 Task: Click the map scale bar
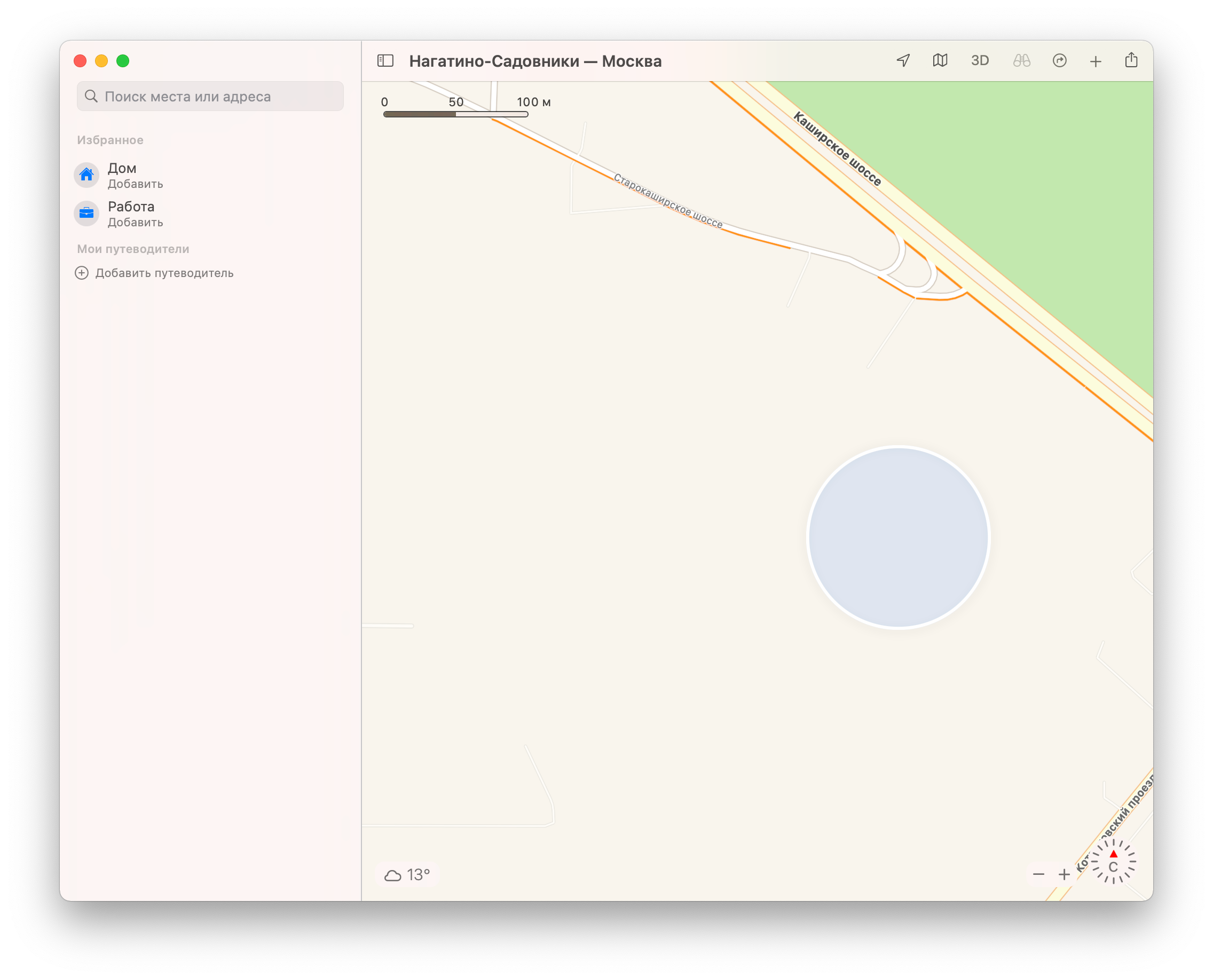click(x=455, y=114)
